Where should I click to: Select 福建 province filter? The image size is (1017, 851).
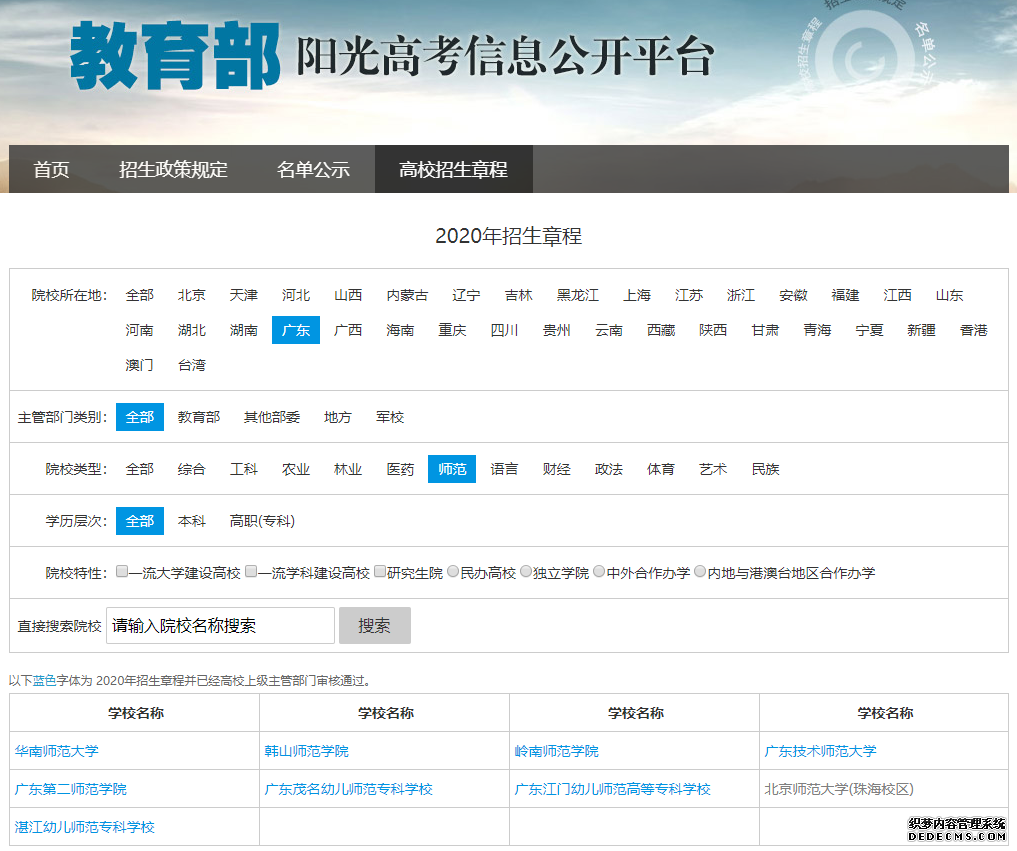pos(845,295)
